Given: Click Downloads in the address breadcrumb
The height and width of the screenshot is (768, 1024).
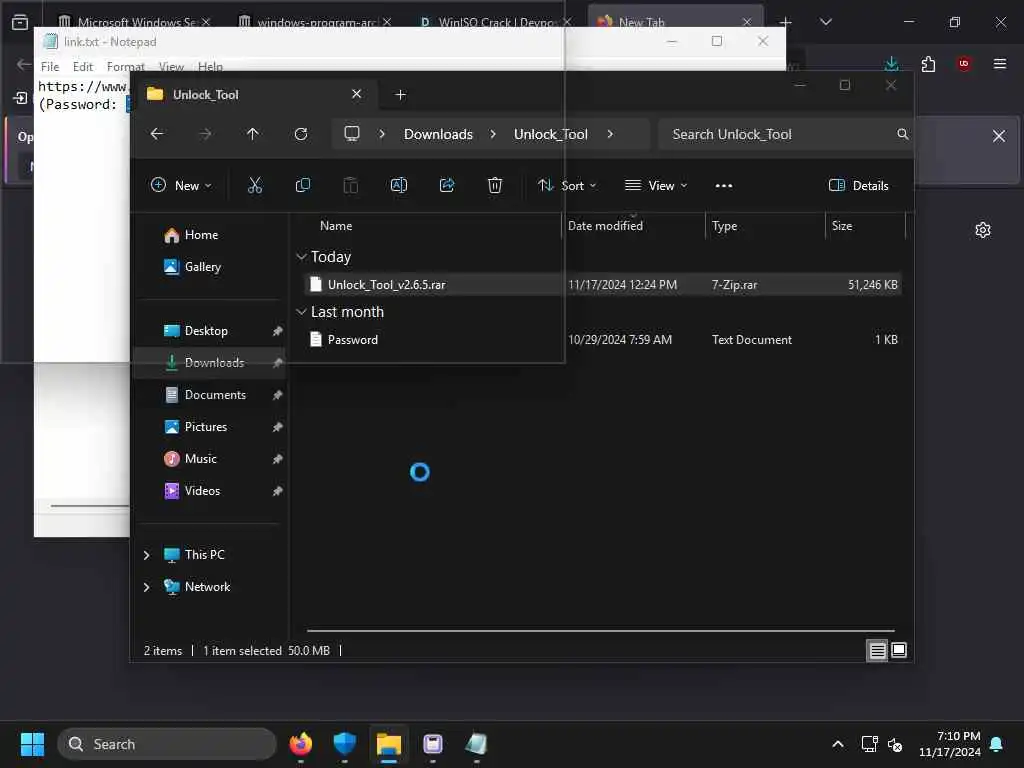Looking at the screenshot, I should (x=438, y=134).
